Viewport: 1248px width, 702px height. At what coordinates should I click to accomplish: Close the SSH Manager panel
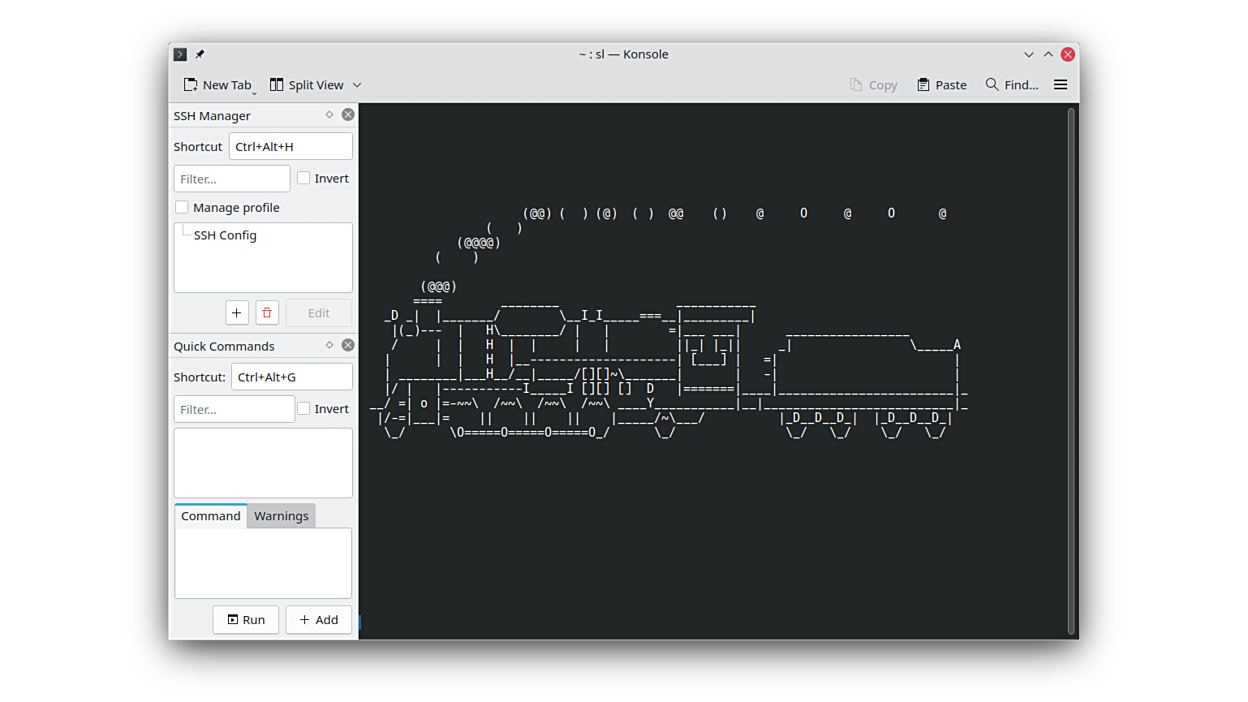coord(348,115)
